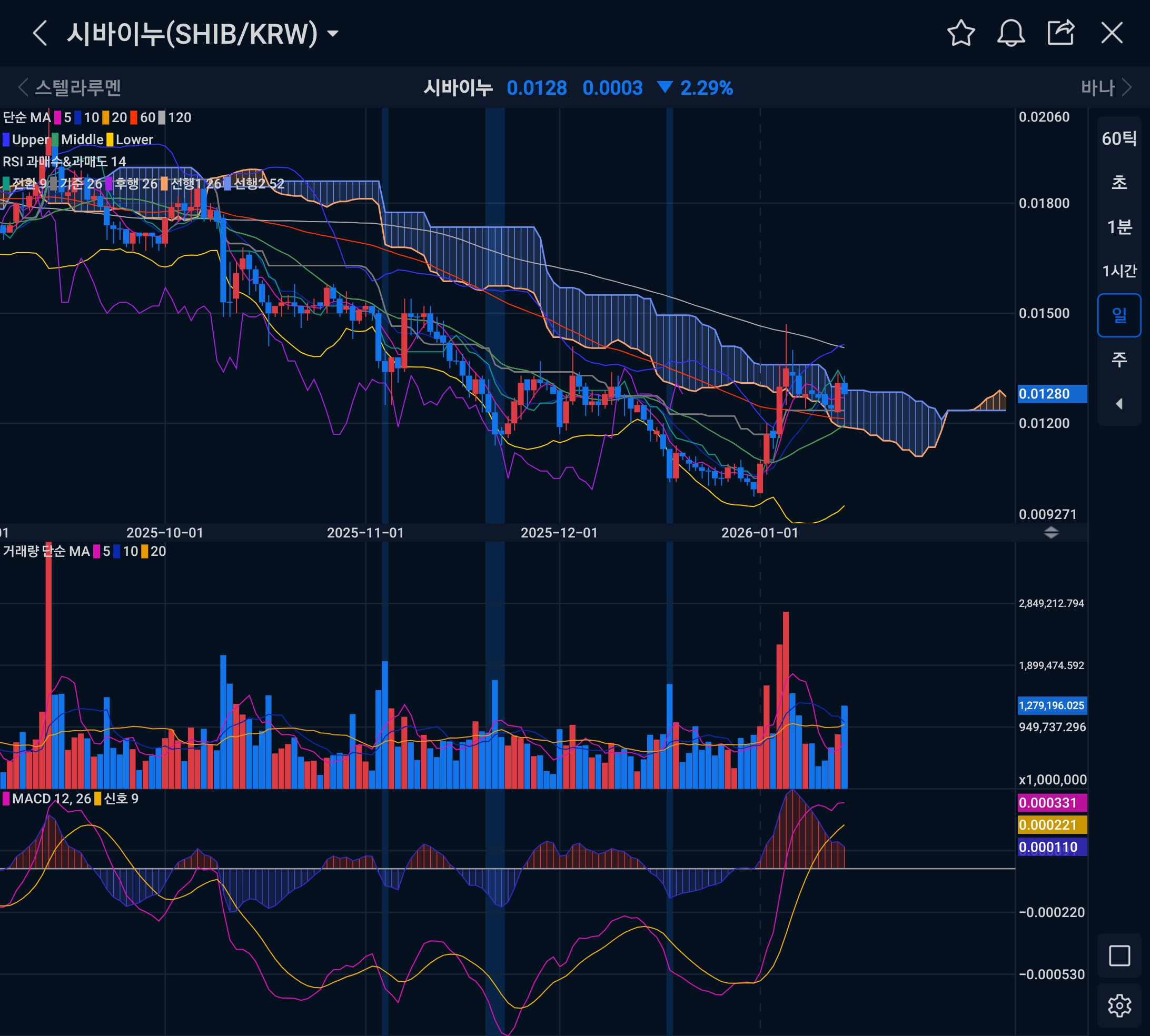
Task: Add SHIB to favorites with star icon
Action: pos(960,33)
